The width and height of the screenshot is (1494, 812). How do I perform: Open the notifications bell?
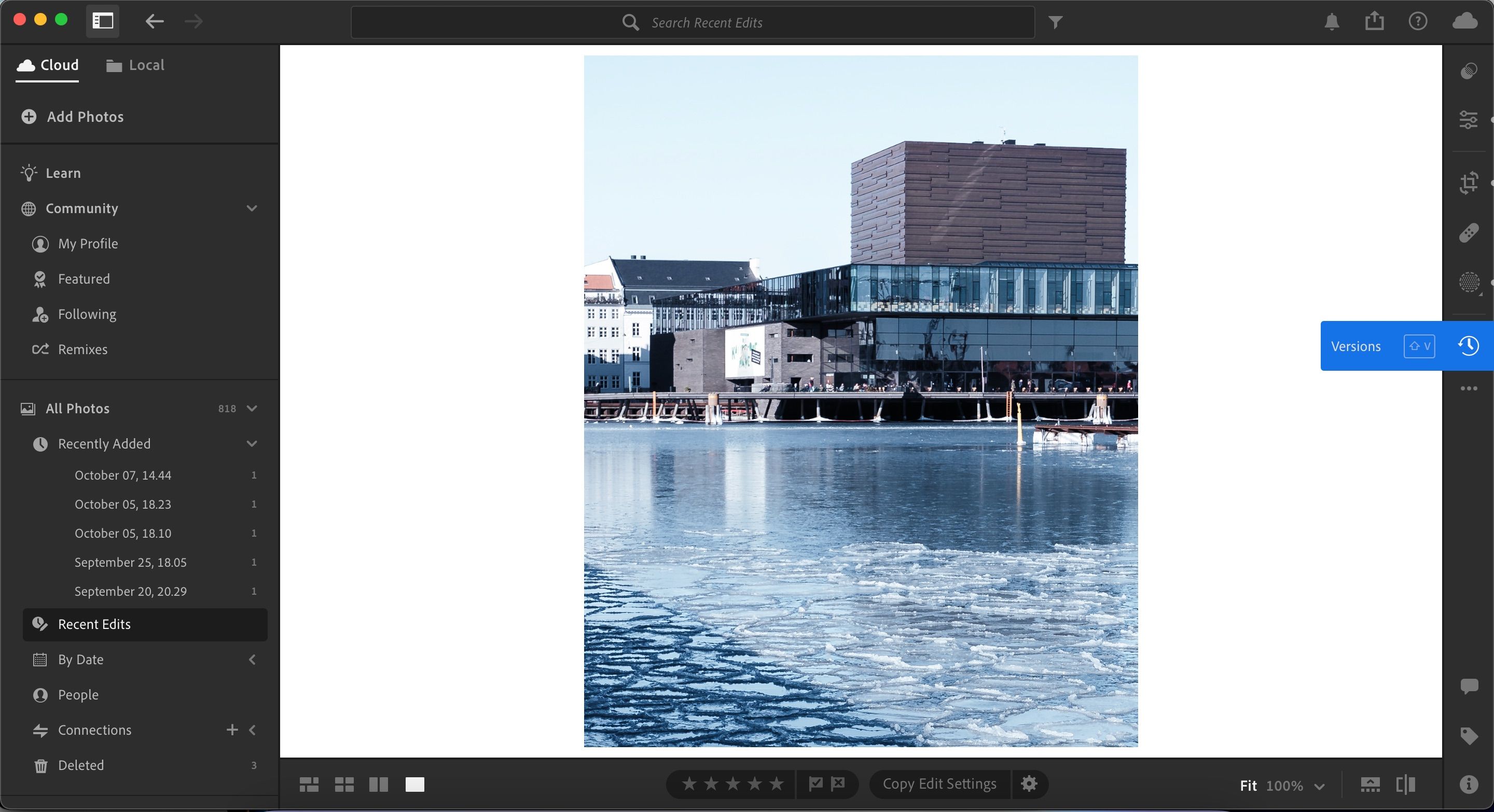1331,22
